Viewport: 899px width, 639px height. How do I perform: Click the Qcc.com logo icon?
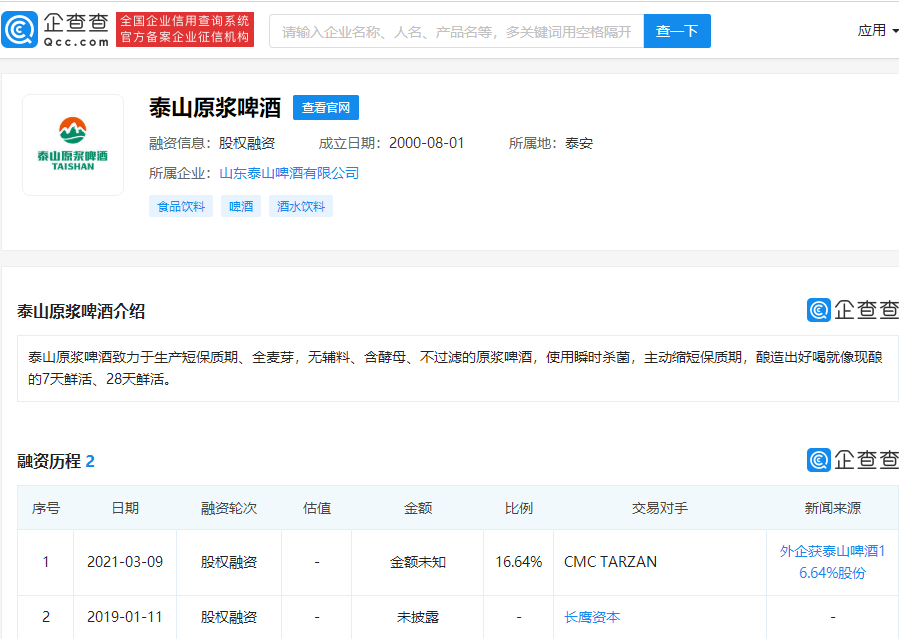(19, 30)
